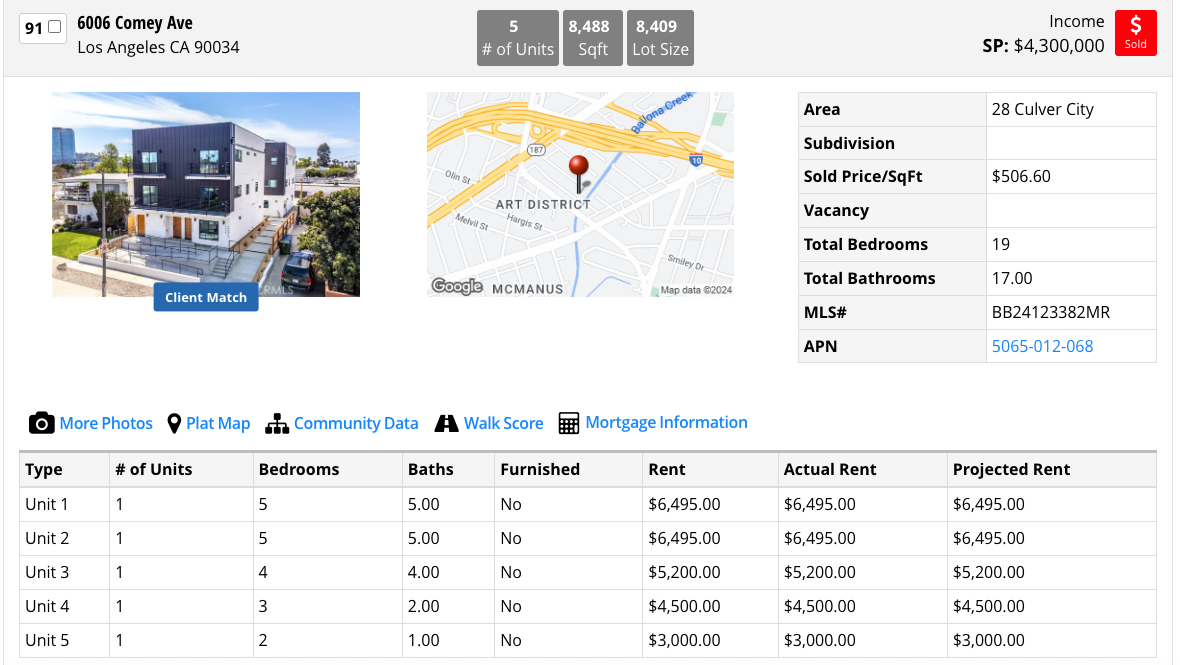Click the Sold Price/SqFt value $506.60
Screen dimensions: 1180x665
(x=1021, y=176)
